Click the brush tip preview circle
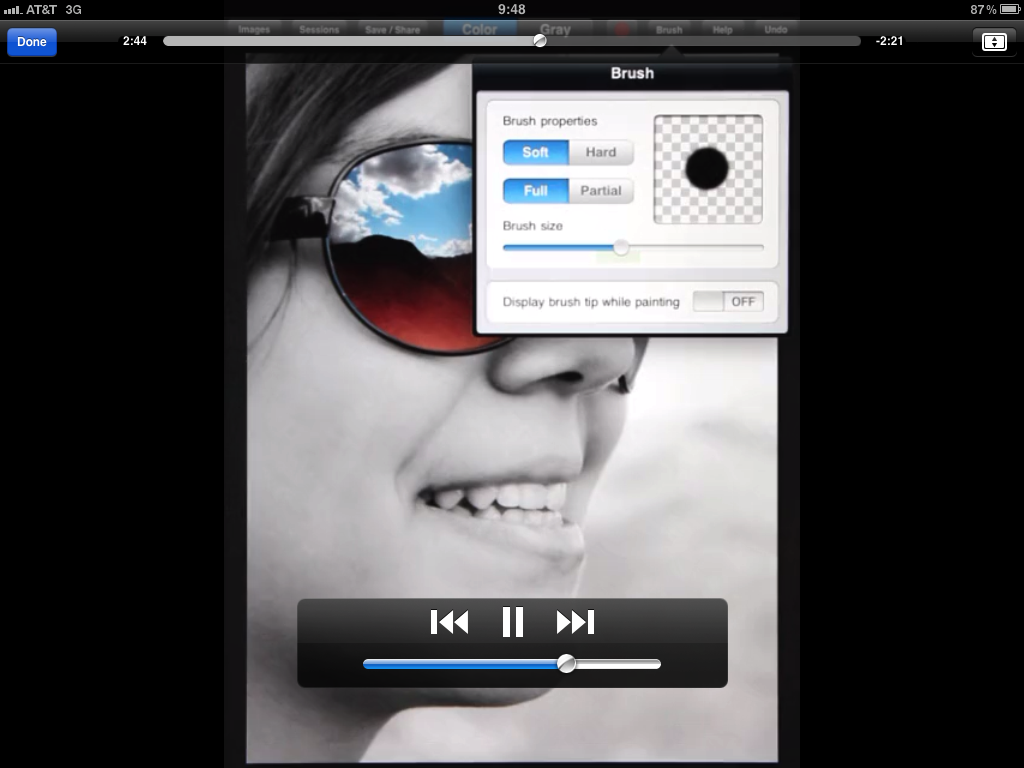The image size is (1024, 768). tap(707, 168)
